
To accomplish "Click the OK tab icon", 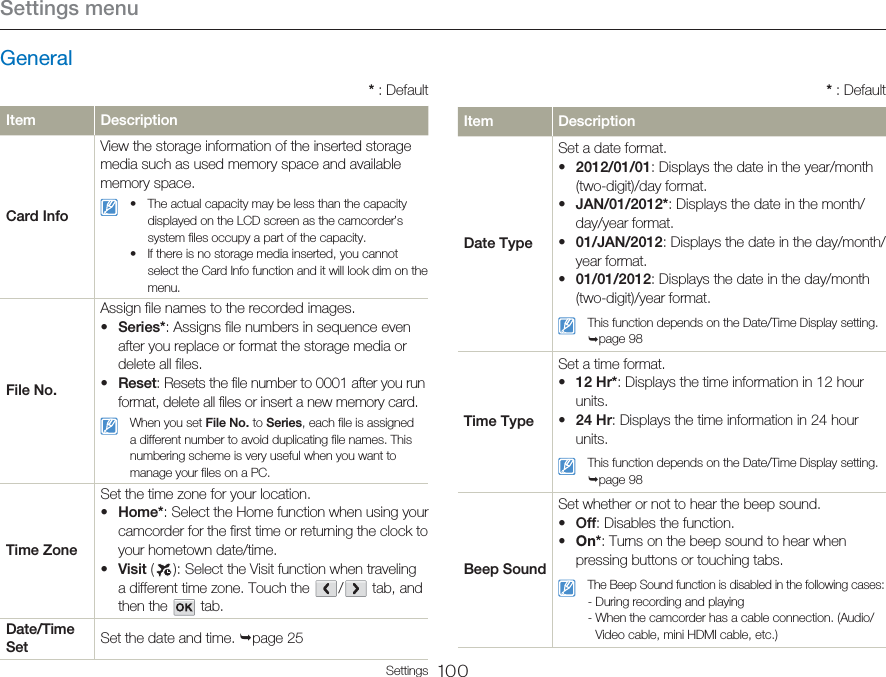I will pos(184,607).
